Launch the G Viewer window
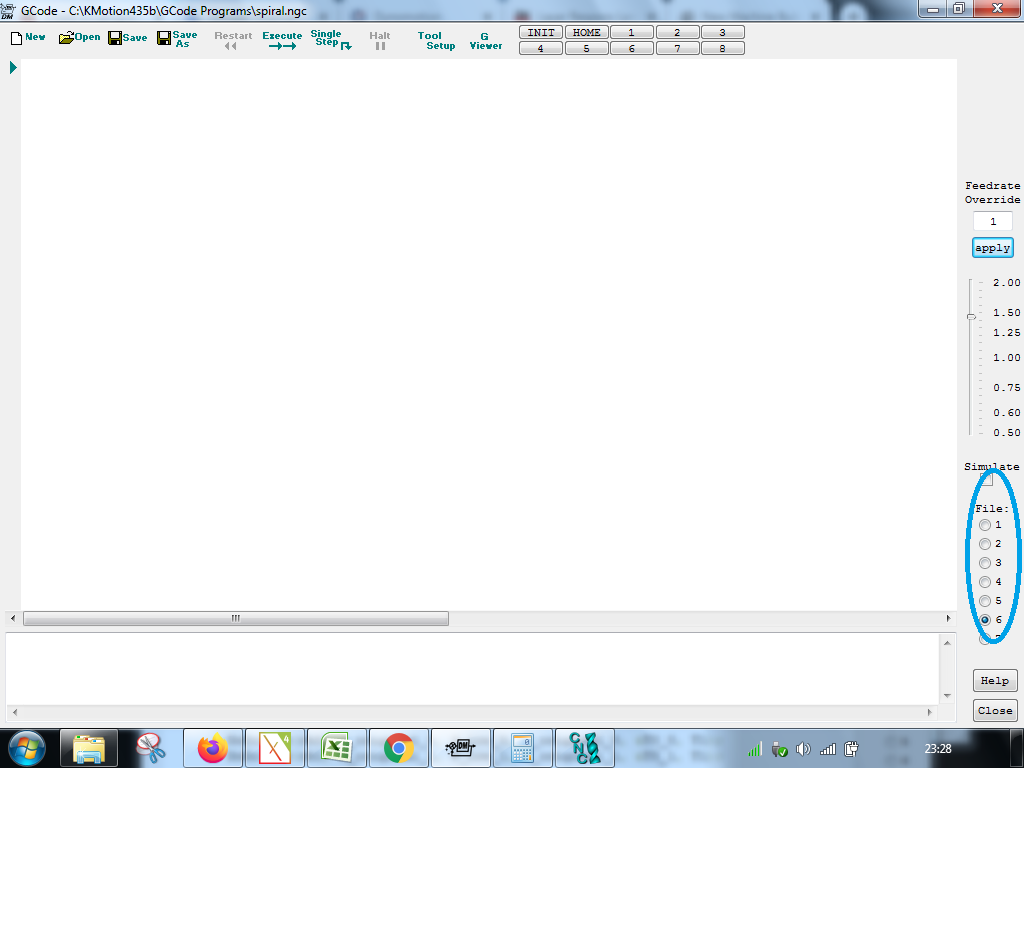The width and height of the screenshot is (1024, 933). pyautogui.click(x=486, y=41)
